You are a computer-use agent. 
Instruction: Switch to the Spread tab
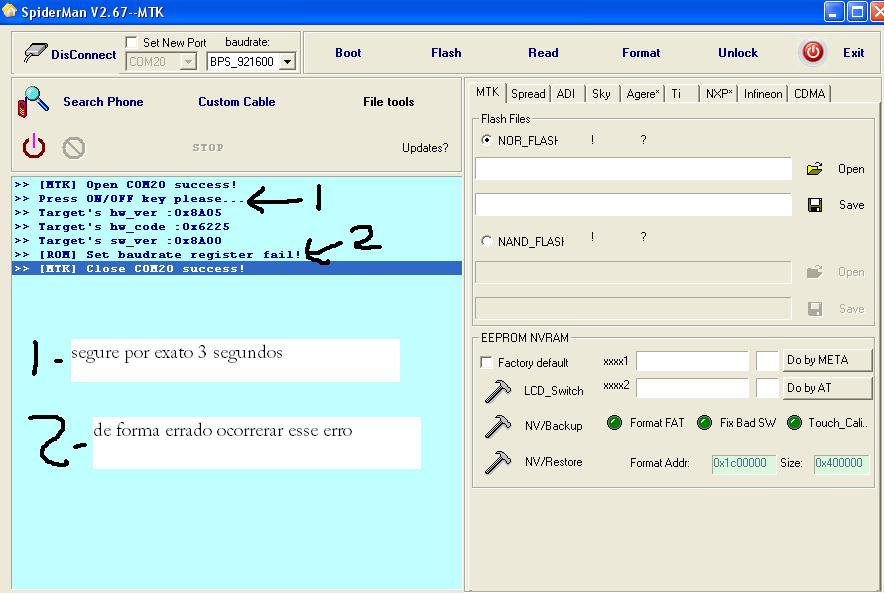coord(528,94)
